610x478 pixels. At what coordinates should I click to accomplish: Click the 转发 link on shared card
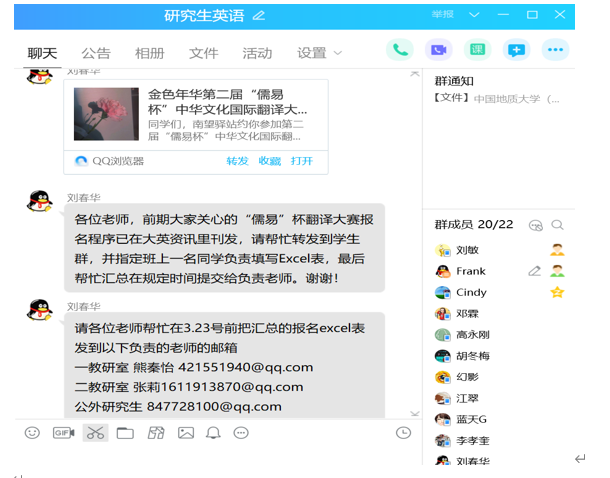(x=237, y=161)
